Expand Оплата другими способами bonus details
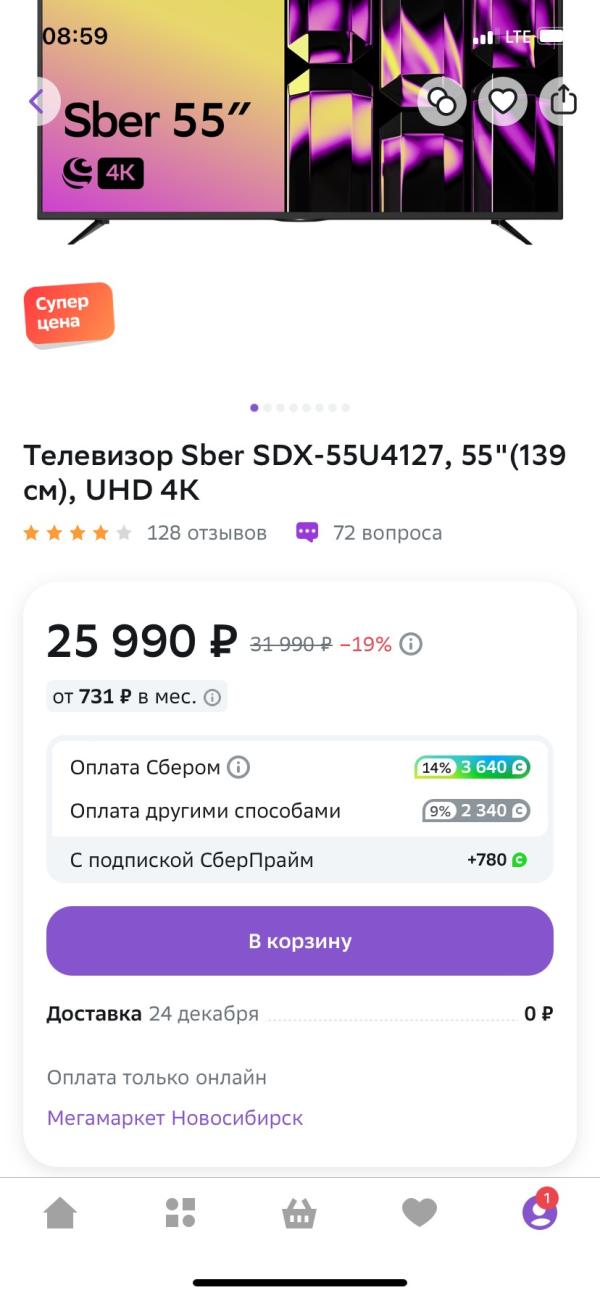The height and width of the screenshot is (1297, 600). (300, 811)
